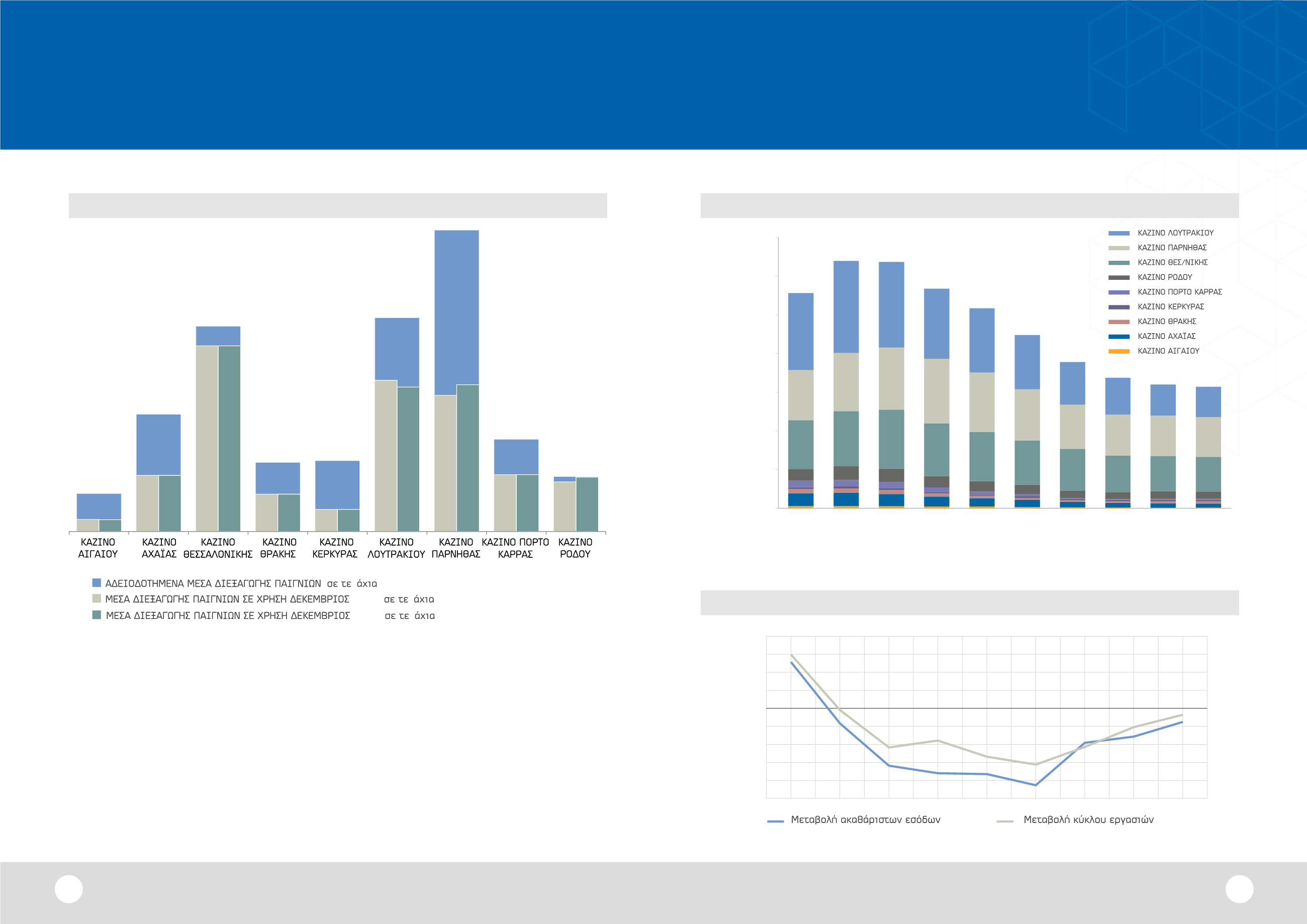The height and width of the screenshot is (924, 1307).
Task: Select the legend text ΚΑΖΙΝΟ ΑΧΑΪΑΣ
Action: (1166, 337)
